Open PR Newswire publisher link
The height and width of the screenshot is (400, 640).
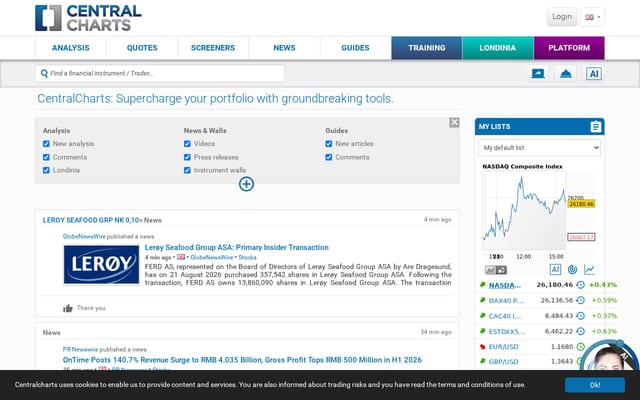point(80,349)
